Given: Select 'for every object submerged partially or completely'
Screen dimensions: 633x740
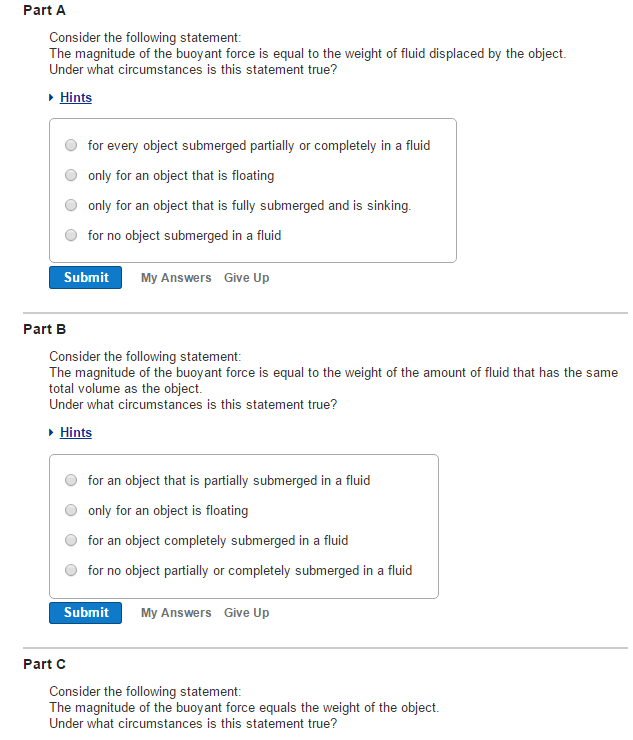Looking at the screenshot, I should click(x=71, y=145).
